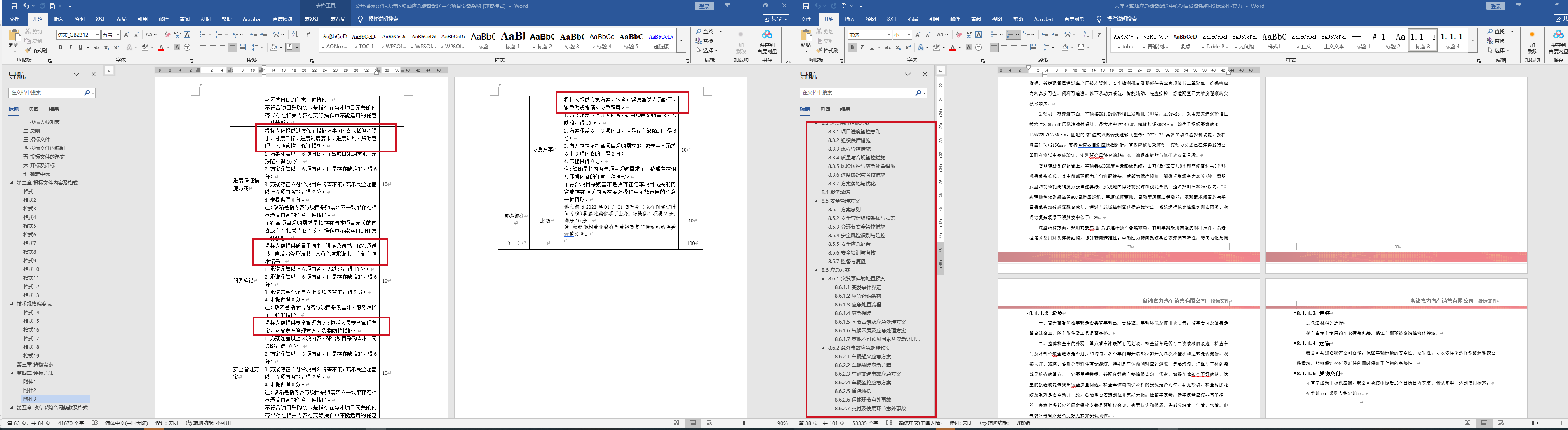Open the 审阅 tab in the left Word window

coord(184,19)
